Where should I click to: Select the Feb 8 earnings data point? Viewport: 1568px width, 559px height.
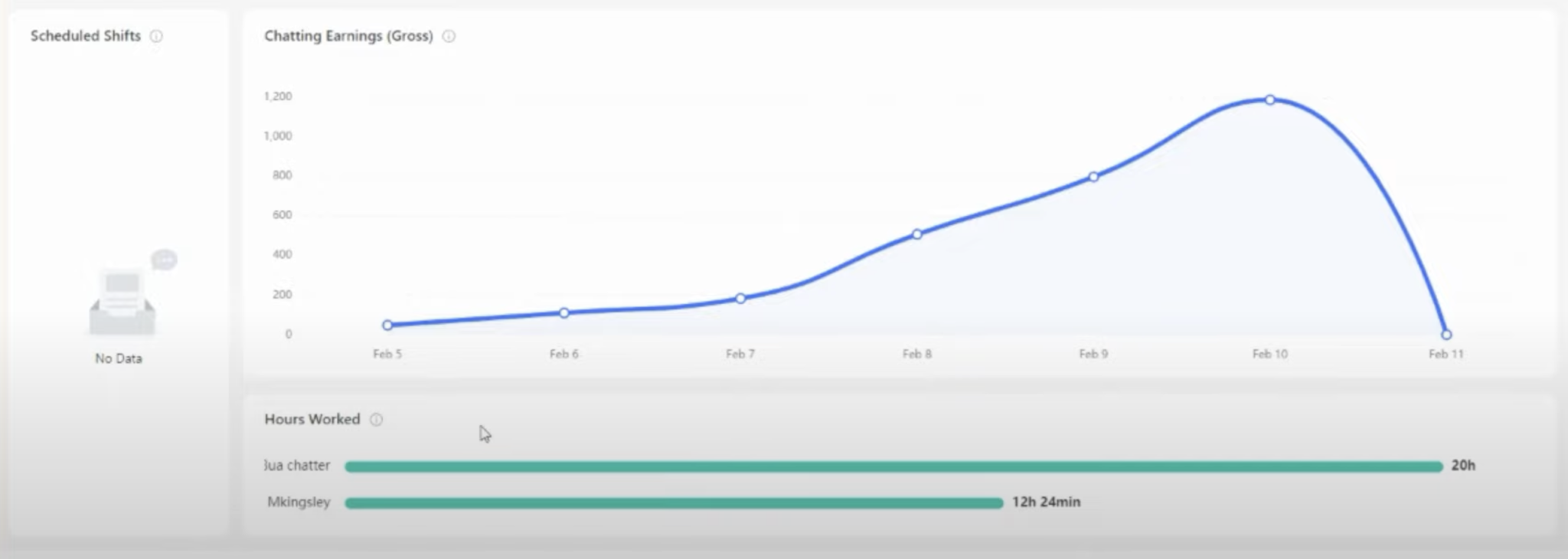917,234
